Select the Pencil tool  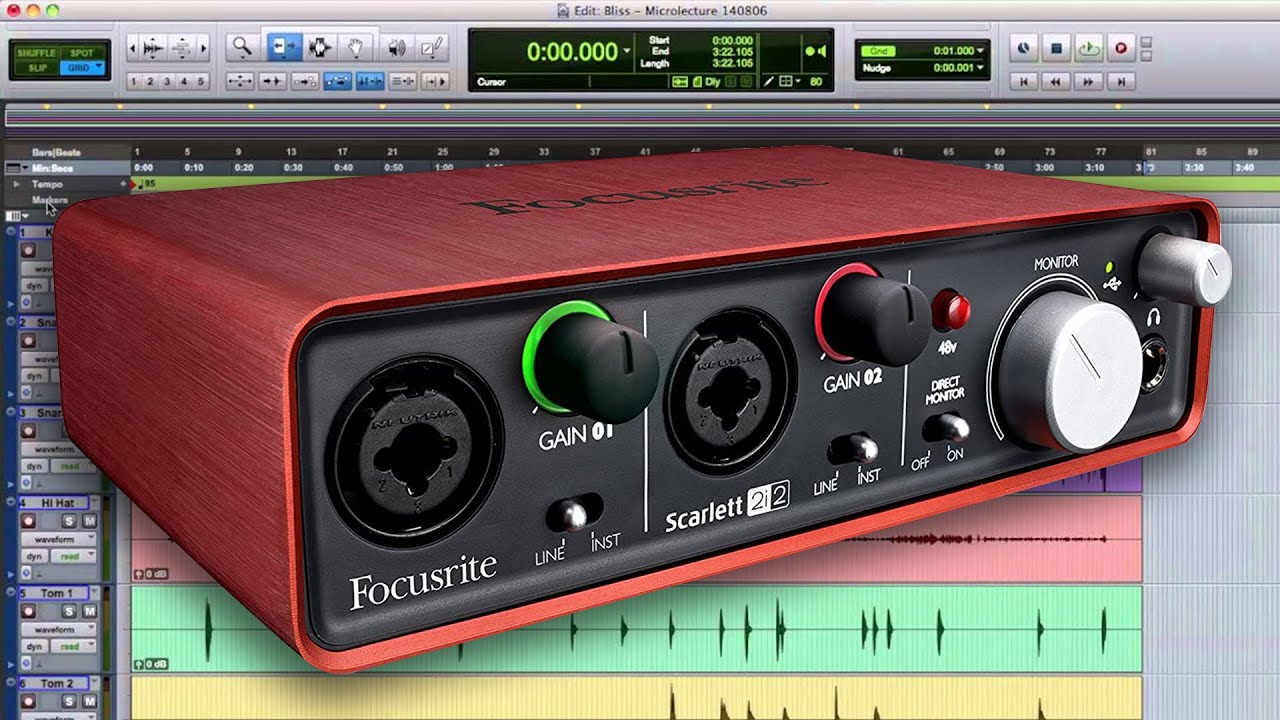433,46
